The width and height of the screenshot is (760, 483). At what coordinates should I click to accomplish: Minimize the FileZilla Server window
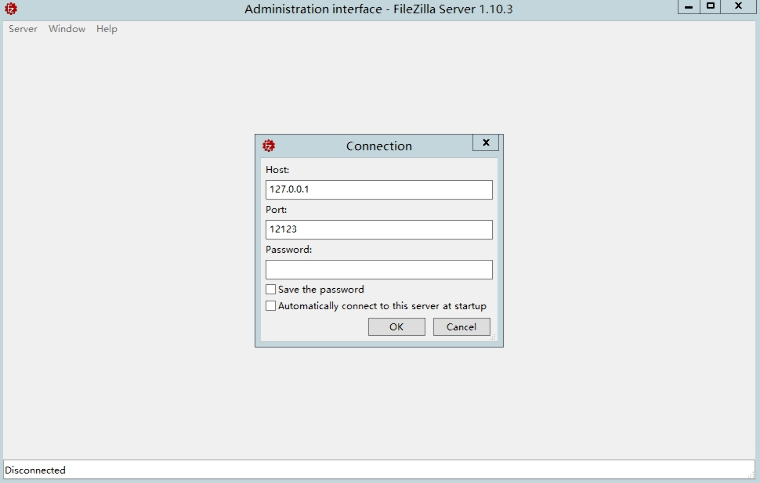(x=689, y=6)
